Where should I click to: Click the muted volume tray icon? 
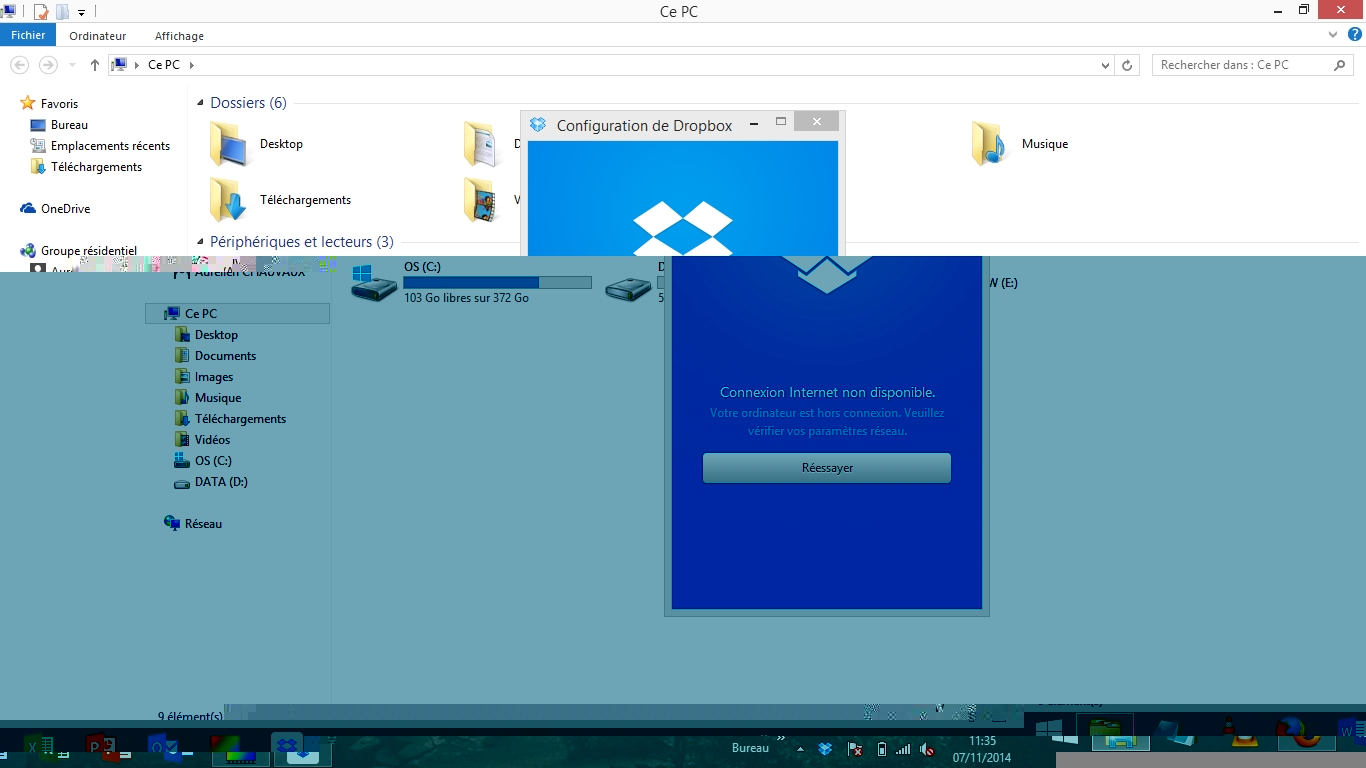(x=928, y=749)
